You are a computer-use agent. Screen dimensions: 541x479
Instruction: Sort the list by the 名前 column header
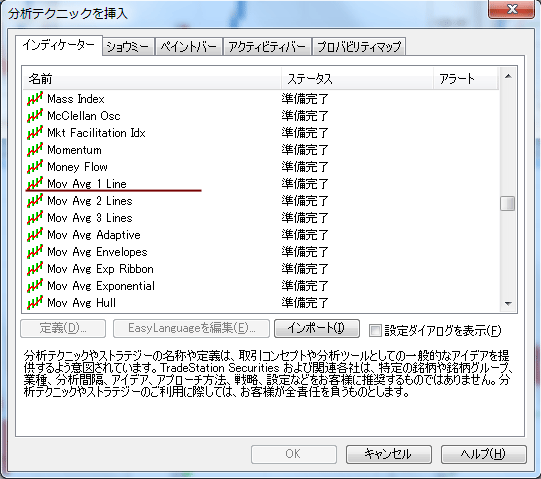152,79
